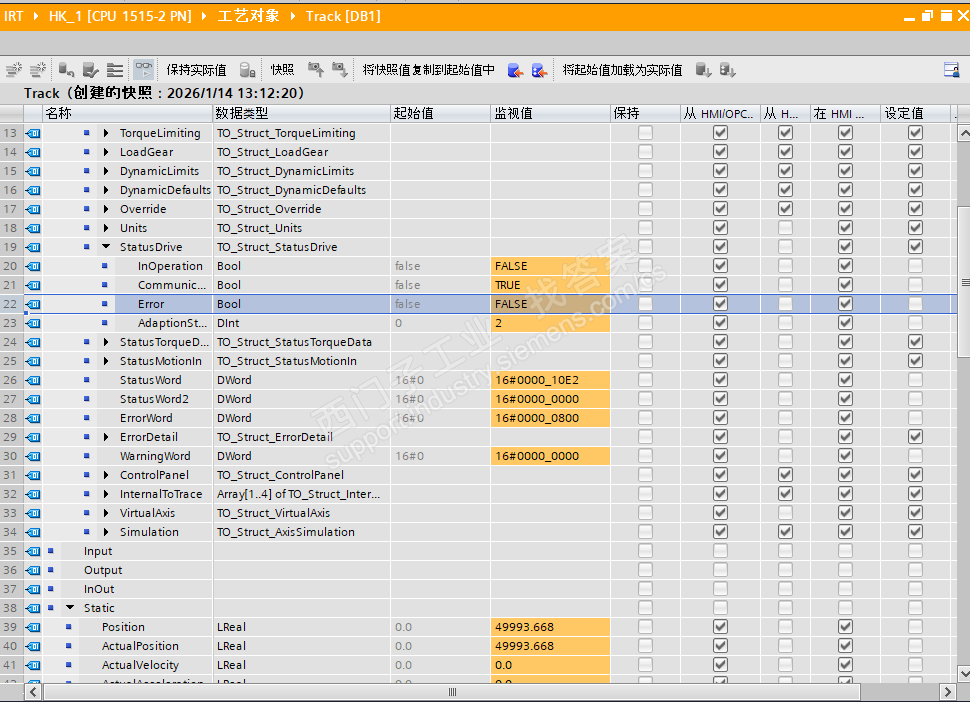The image size is (970, 702).
Task: Click the first blue copy-snapshot icon
Action: click(515, 71)
